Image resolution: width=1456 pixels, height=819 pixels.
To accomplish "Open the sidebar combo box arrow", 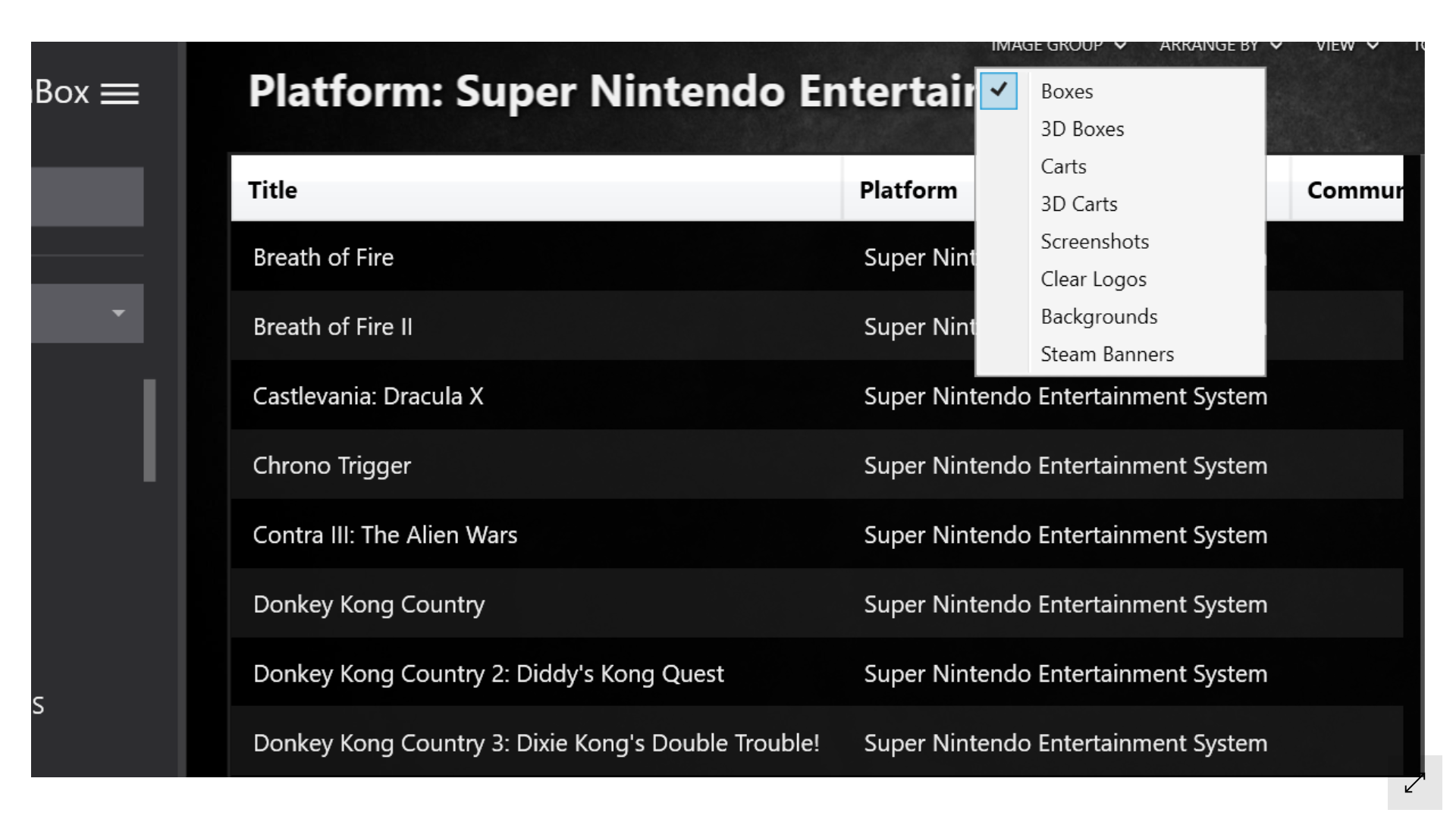I will [x=118, y=313].
